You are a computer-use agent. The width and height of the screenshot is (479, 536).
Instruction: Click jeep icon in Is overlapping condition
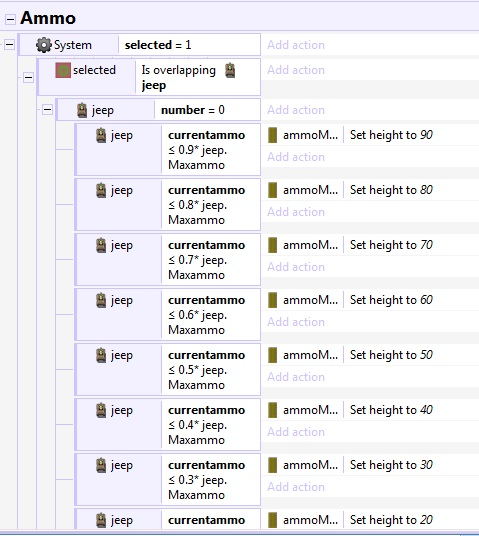[x=230, y=70]
